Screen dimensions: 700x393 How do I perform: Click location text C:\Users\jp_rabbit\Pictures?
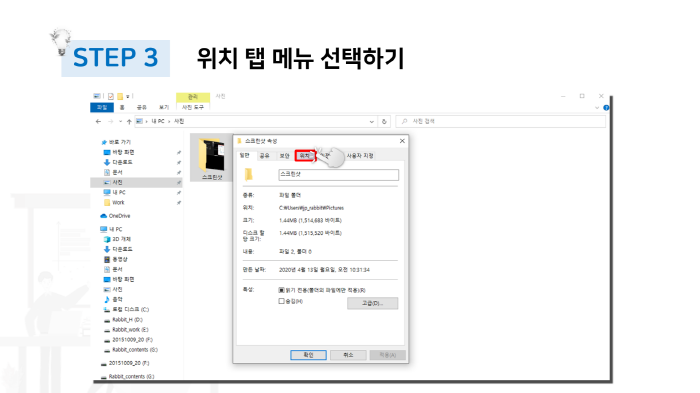(312, 208)
